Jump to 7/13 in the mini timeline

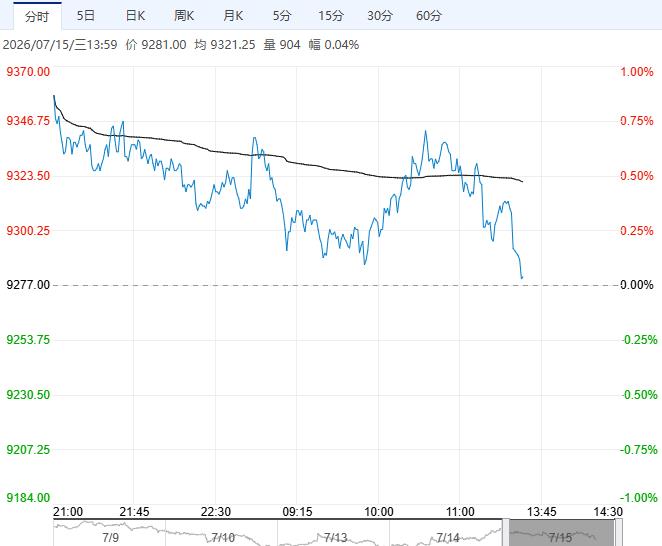336,538
